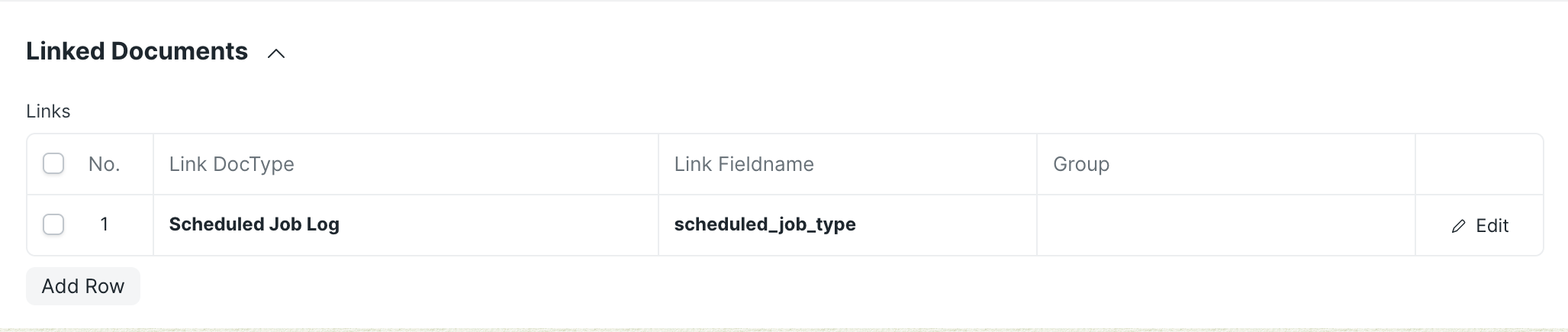Screen dimensions: 1568x332
Task: Click the empty Group cell in row 1
Action: (x=1225, y=225)
